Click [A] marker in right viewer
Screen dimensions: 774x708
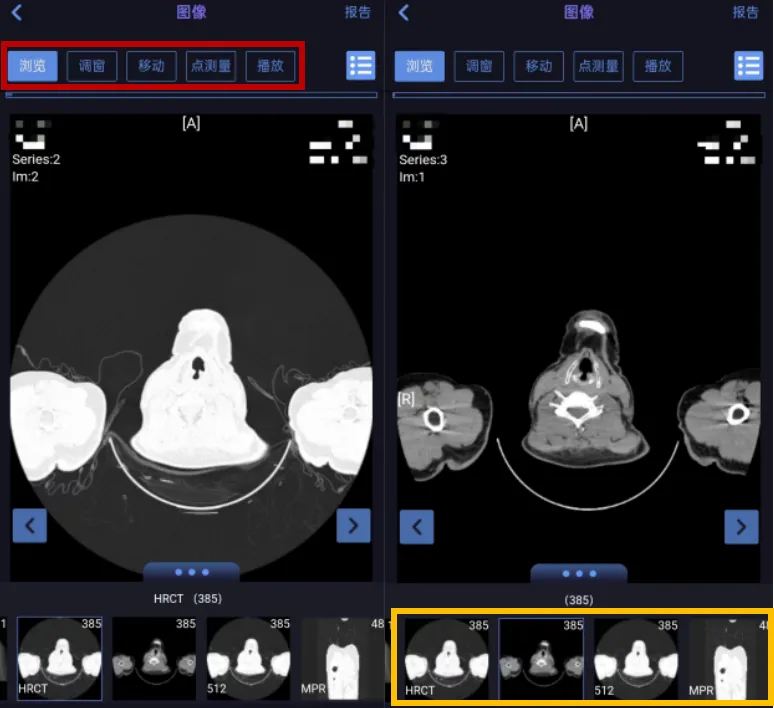(579, 124)
